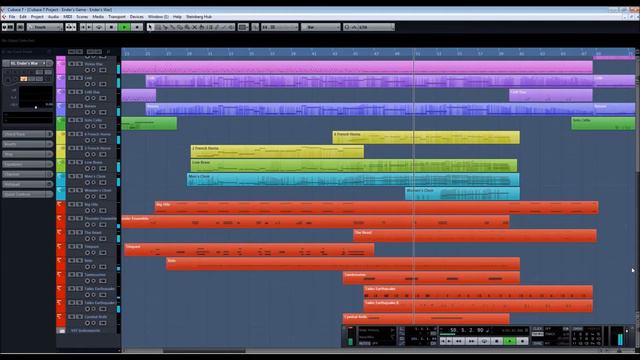Screen dimensions: 640x360
Task: Open the Project menu
Action: 37,17
